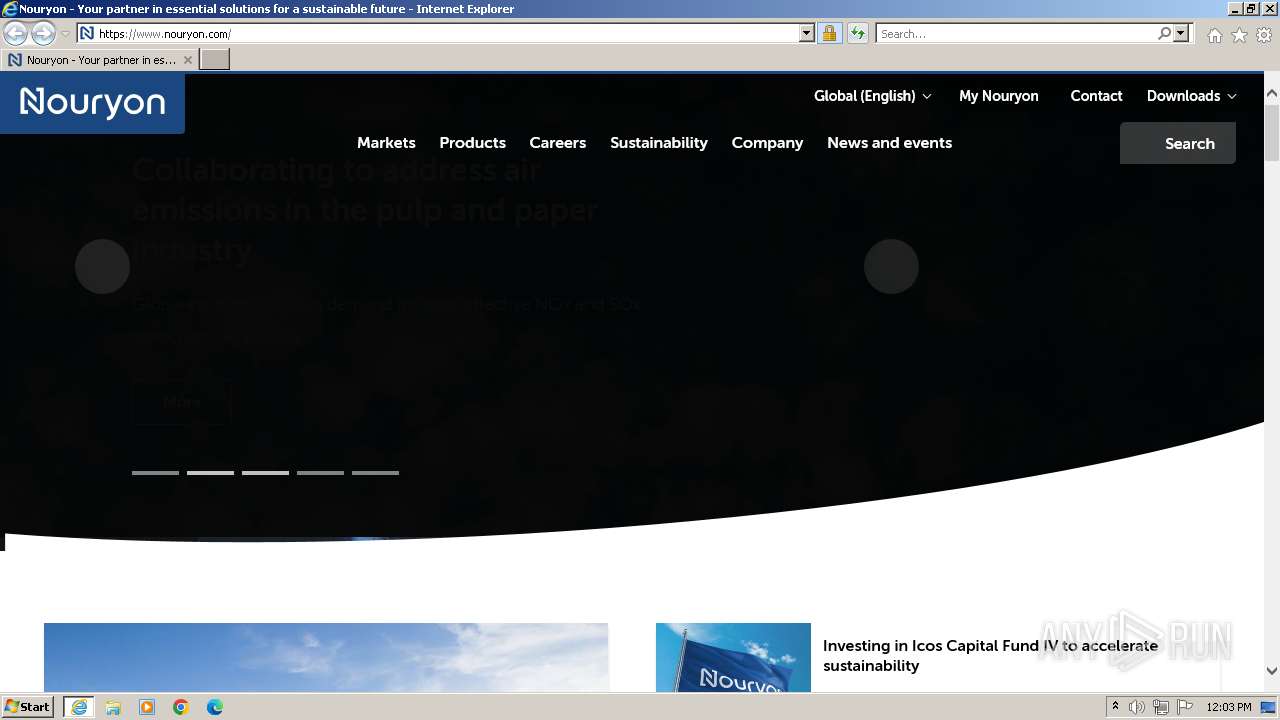The width and height of the screenshot is (1280, 720).
Task: Click the Search button on Nouryon site
Action: (1178, 143)
